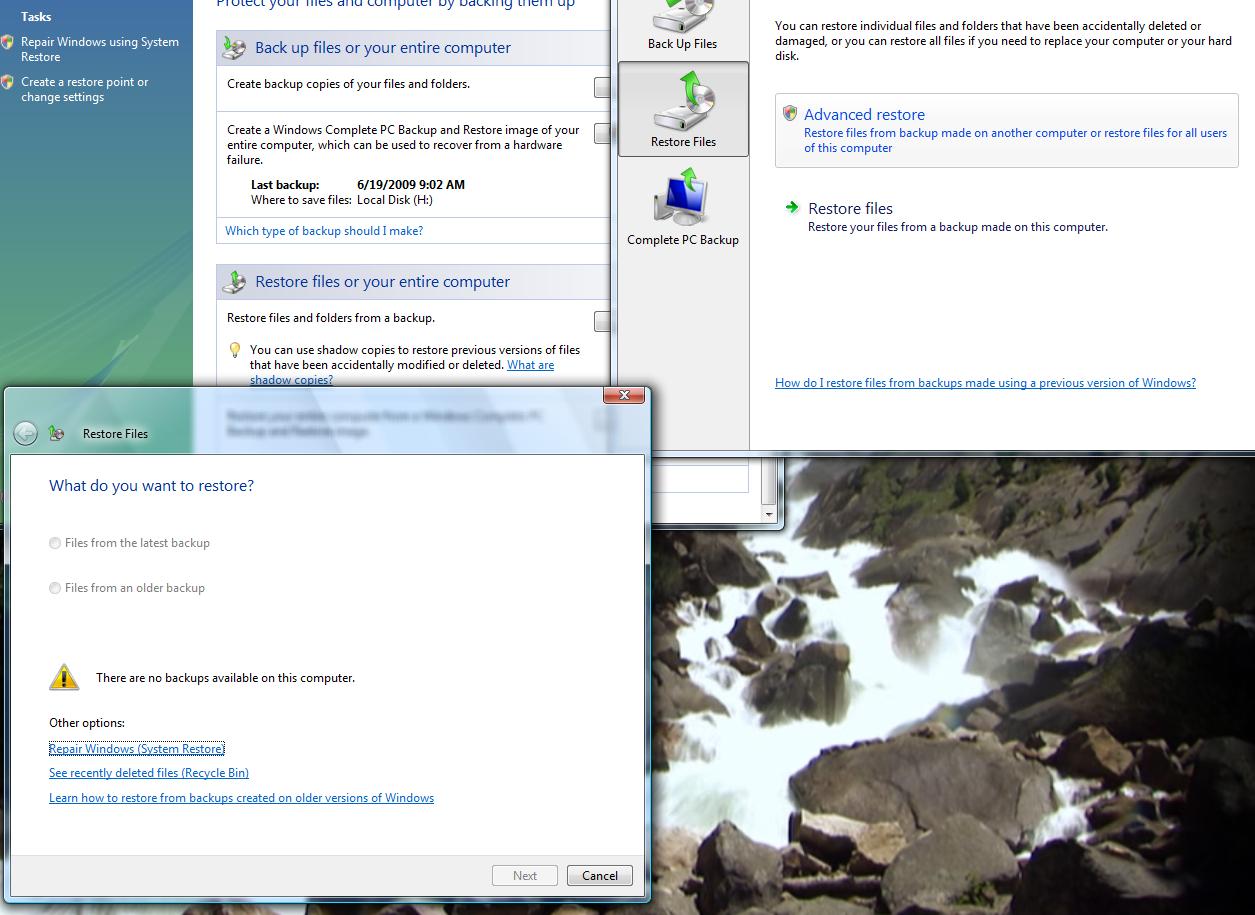Click the shield icon beside Create a restore point

8,83
